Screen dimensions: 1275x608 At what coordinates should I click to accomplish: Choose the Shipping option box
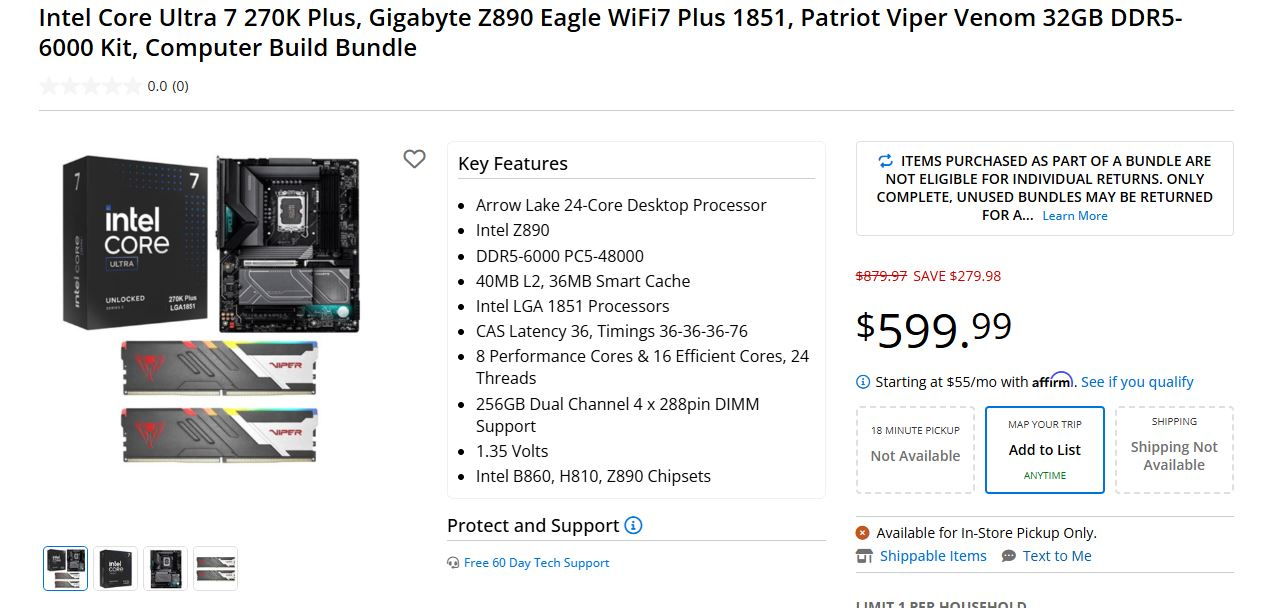tap(1174, 450)
